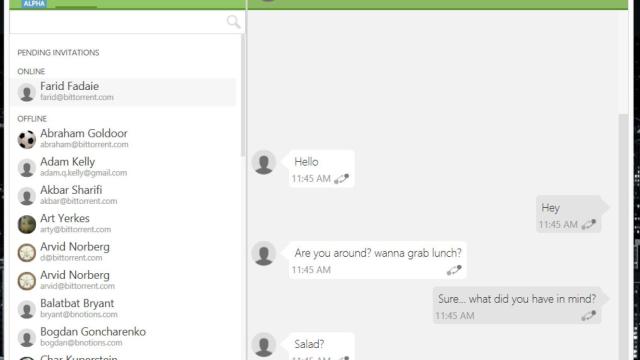Open the Pending Invitations section

pyautogui.click(x=58, y=53)
